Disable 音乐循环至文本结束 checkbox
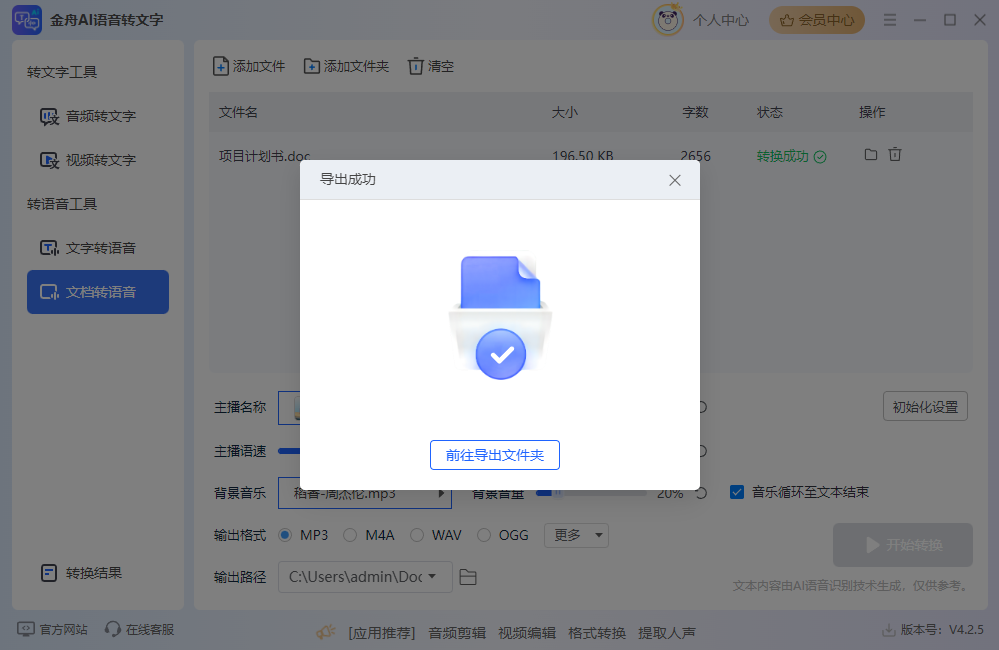 tap(737, 492)
